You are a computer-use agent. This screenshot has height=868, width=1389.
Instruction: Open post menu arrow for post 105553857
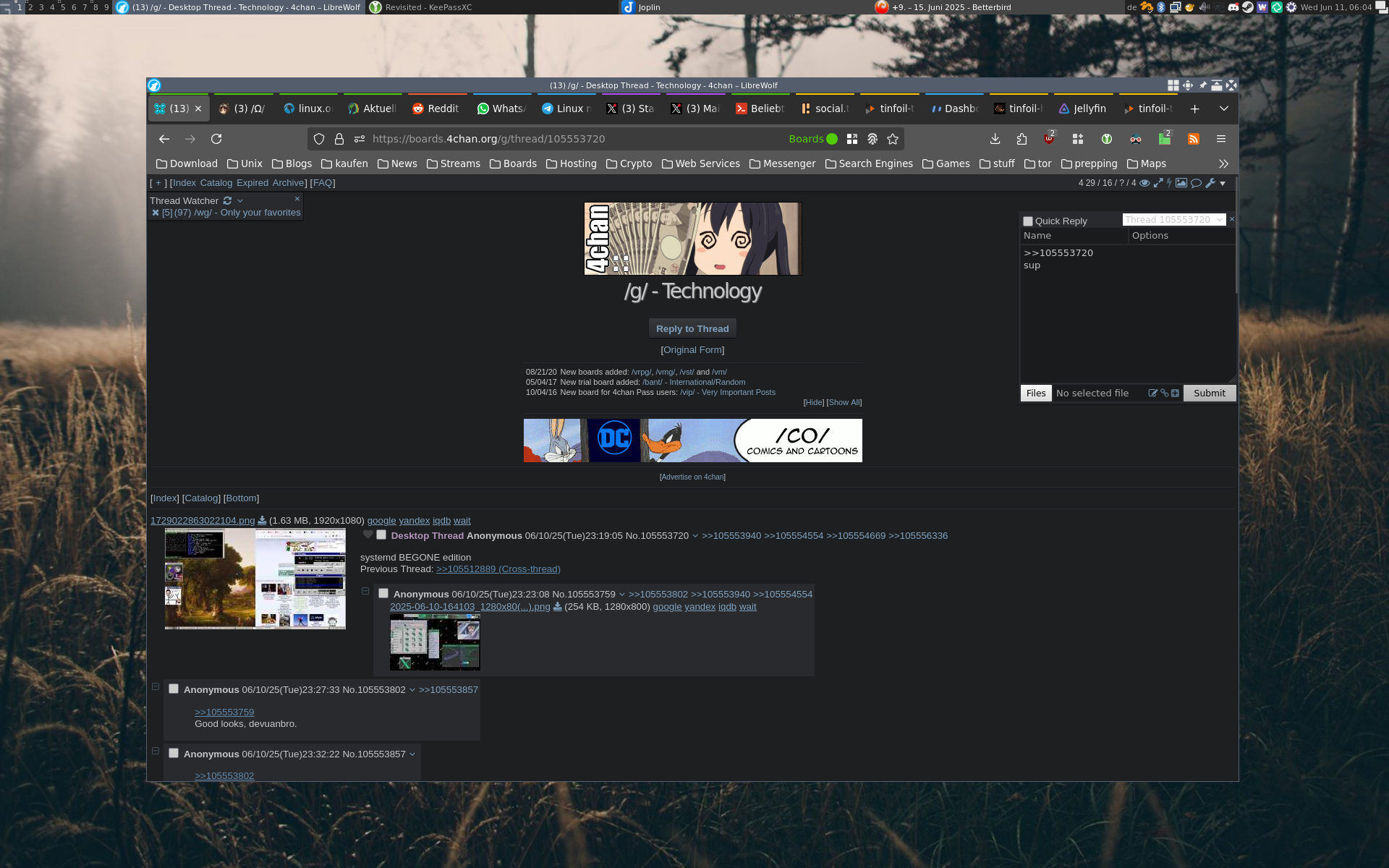pos(412,754)
